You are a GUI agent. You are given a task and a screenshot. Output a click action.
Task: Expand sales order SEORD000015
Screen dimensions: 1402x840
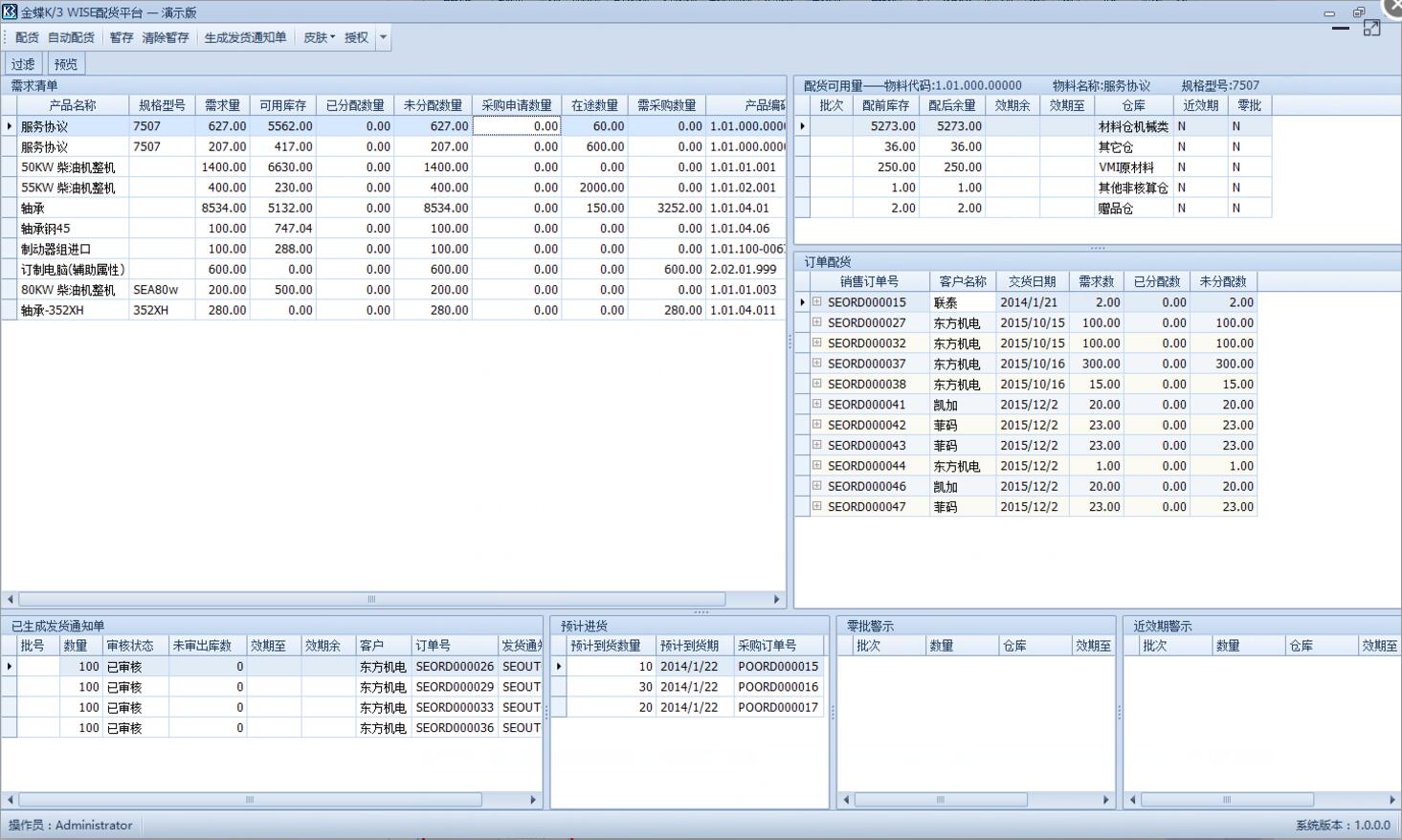click(817, 301)
